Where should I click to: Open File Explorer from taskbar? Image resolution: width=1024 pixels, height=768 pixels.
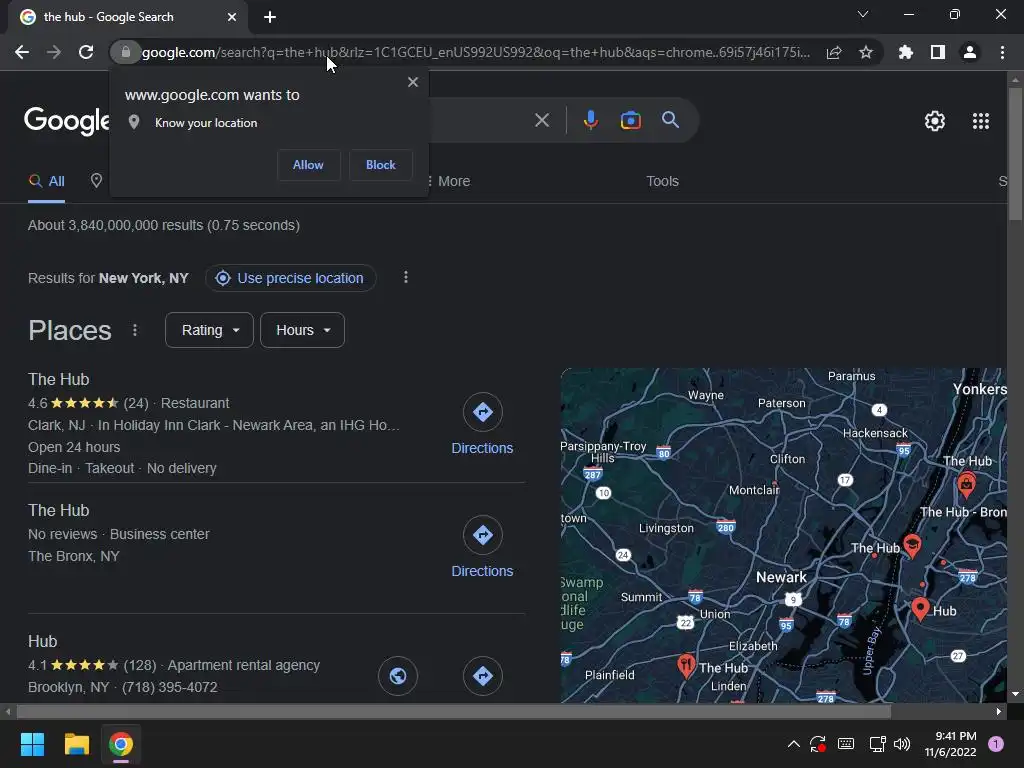click(76, 744)
